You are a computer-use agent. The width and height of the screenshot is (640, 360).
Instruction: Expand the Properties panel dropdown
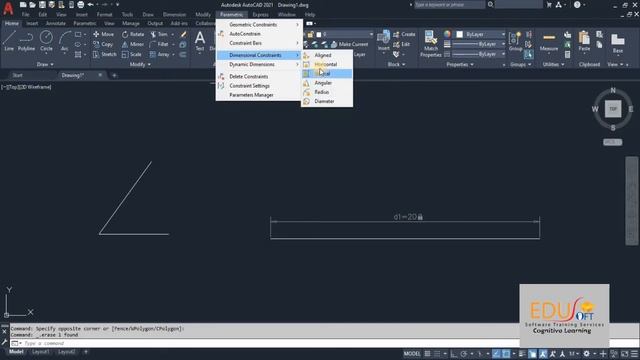[x=460, y=64]
